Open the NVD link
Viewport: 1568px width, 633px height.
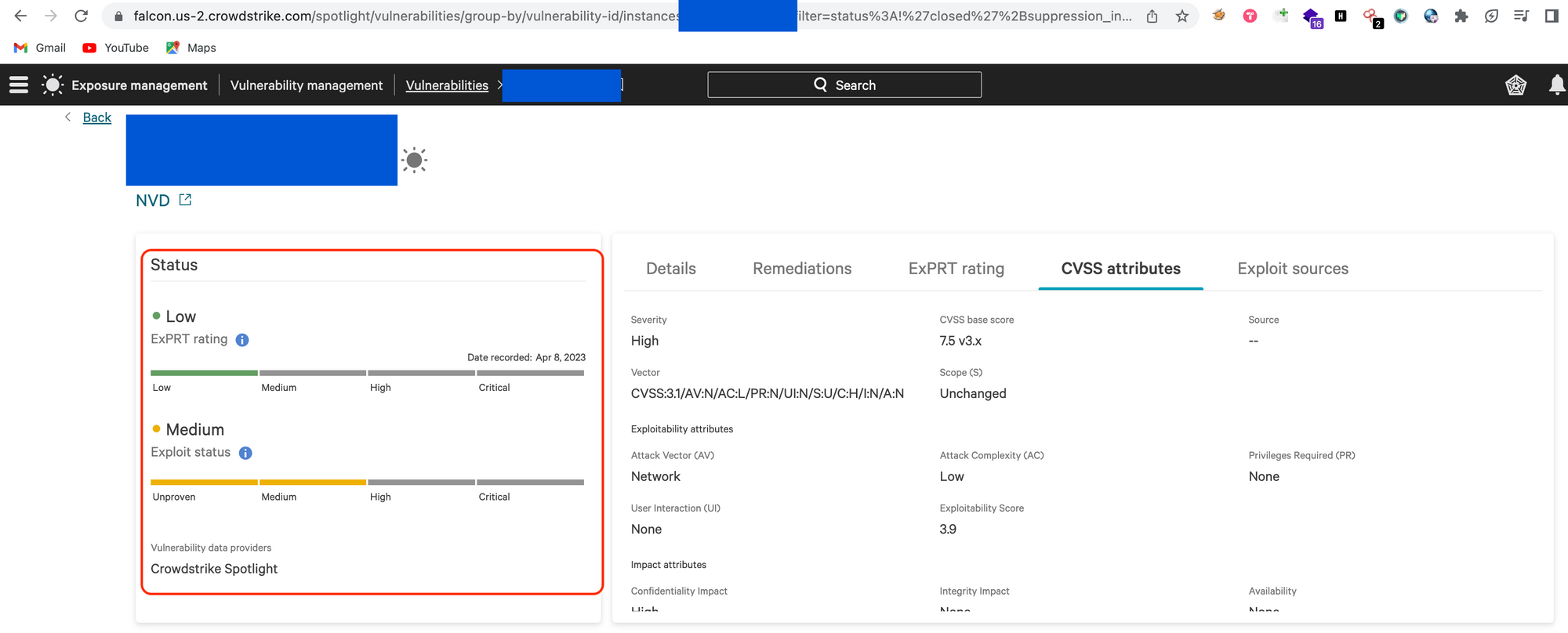coord(153,201)
